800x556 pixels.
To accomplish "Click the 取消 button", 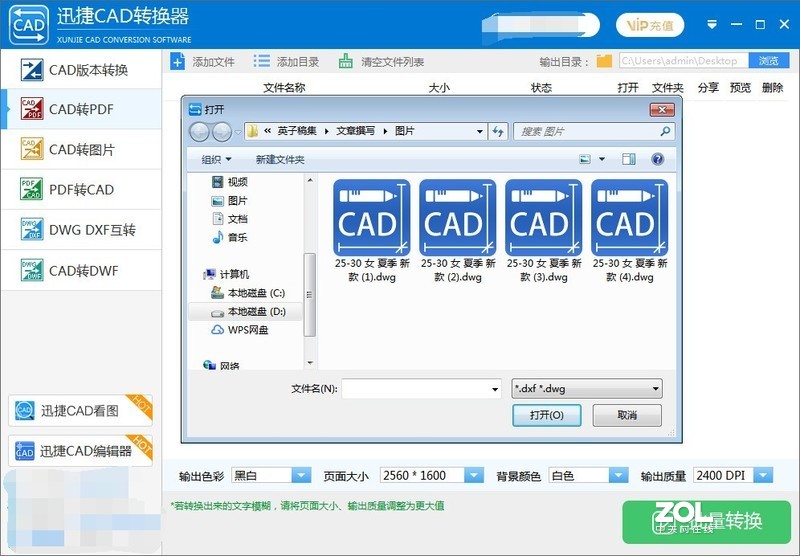I will click(x=627, y=415).
